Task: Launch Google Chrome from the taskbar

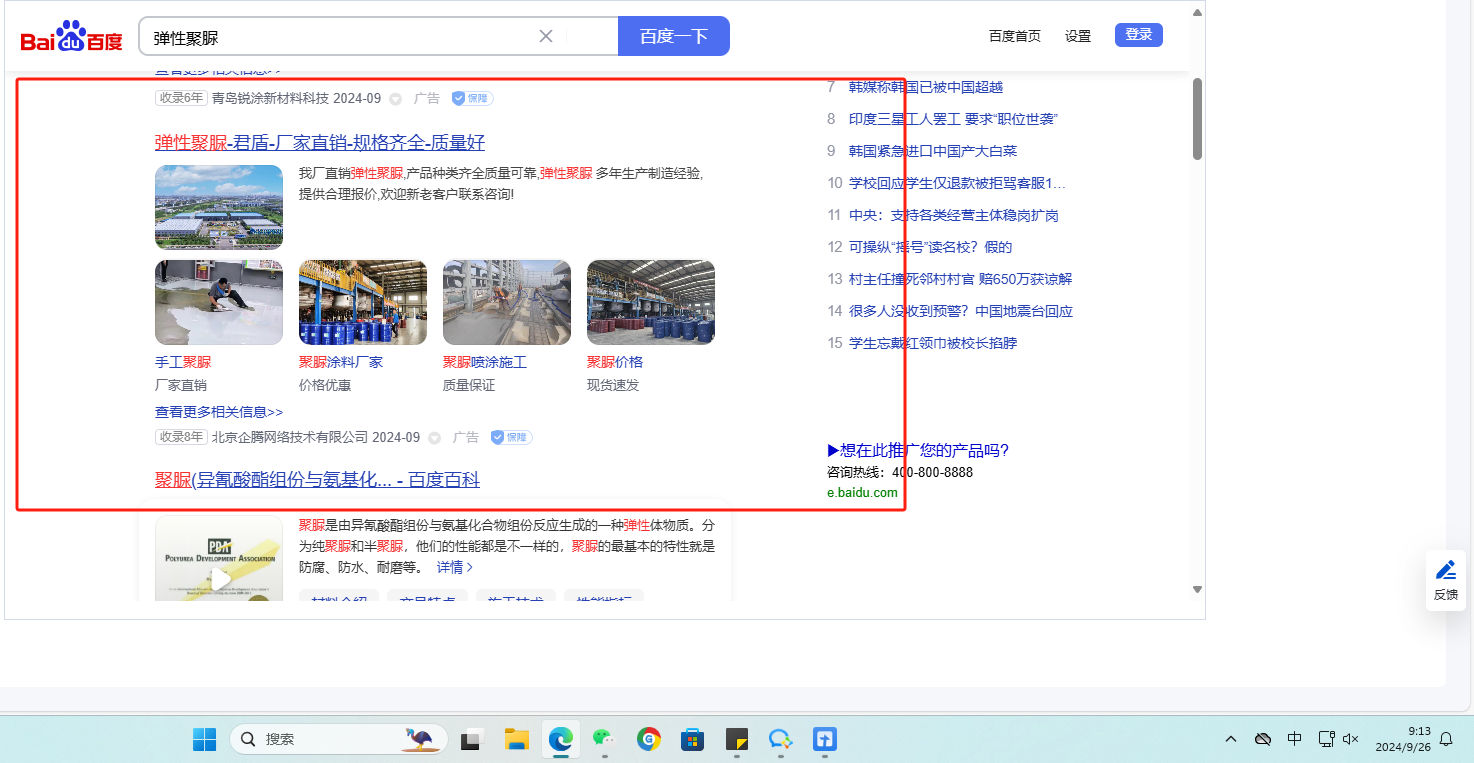Action: point(649,739)
